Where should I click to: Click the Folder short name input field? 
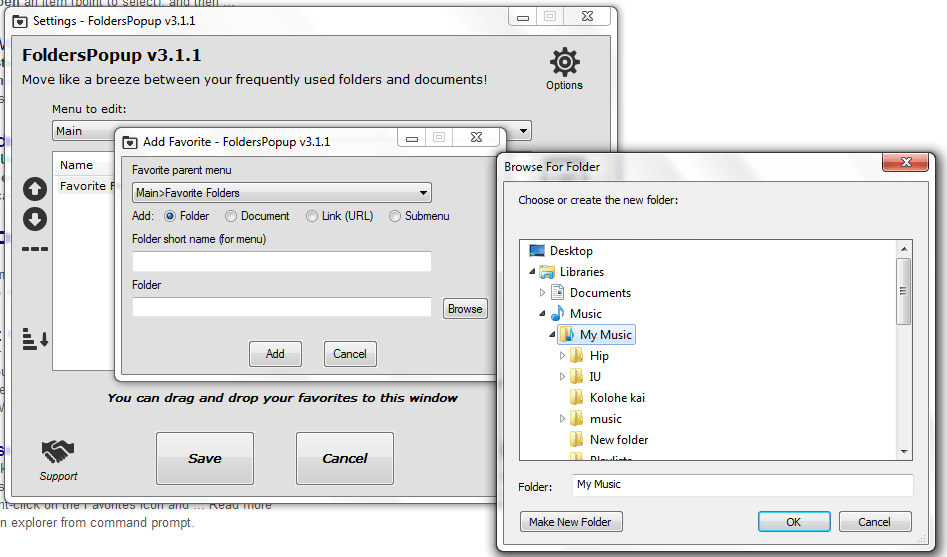pos(281,262)
